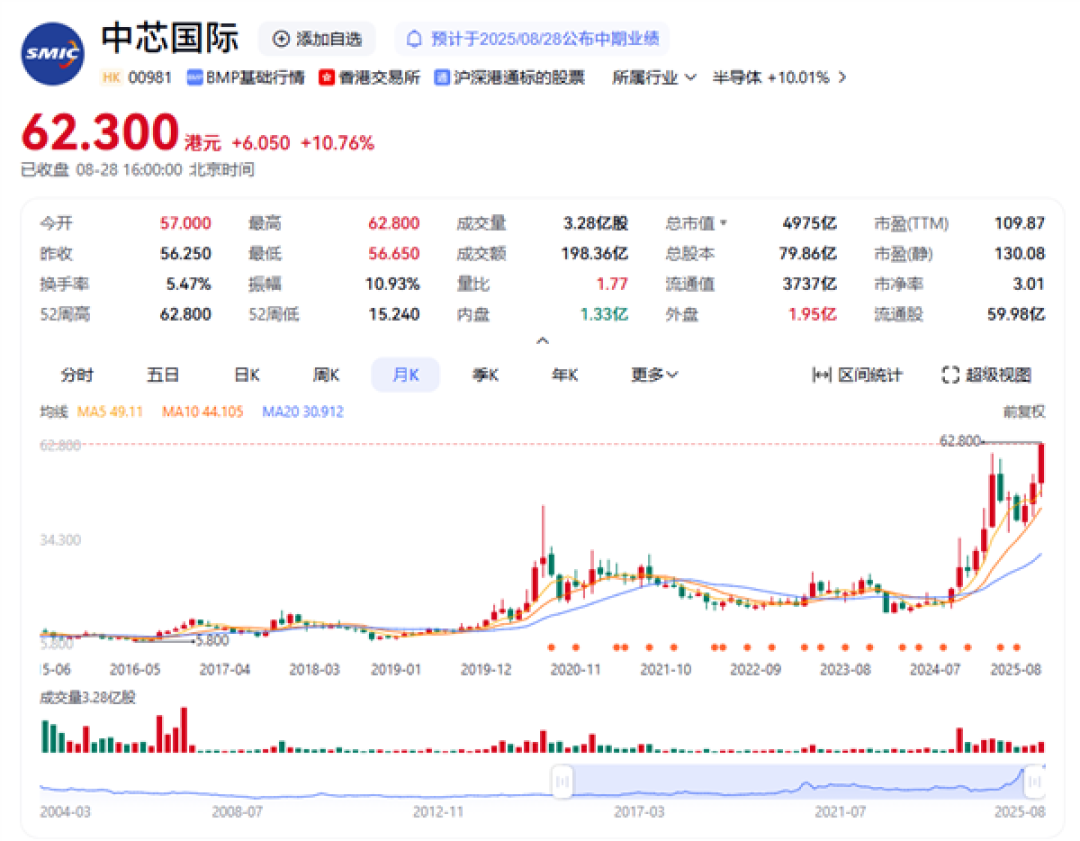The height and width of the screenshot is (841, 1080).
Task: Click MA20 30.912 indicator label
Action: click(303, 412)
